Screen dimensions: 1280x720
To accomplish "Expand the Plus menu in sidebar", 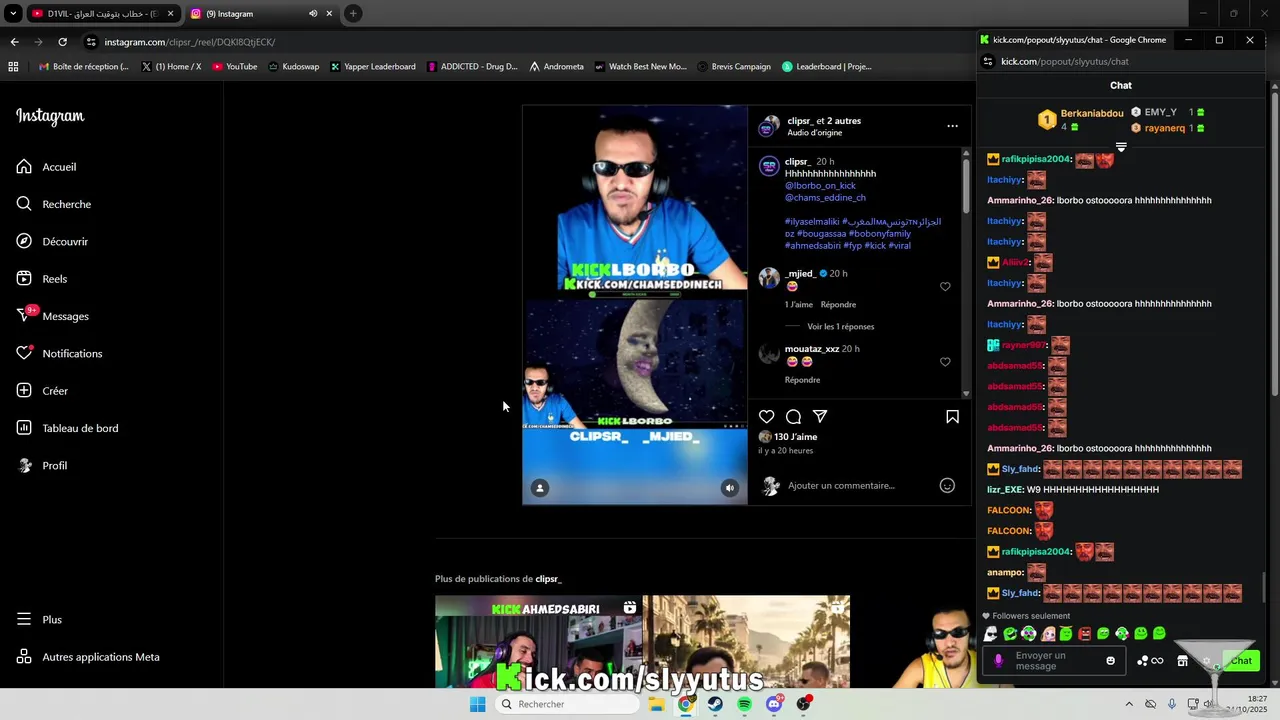I will coord(39,620).
